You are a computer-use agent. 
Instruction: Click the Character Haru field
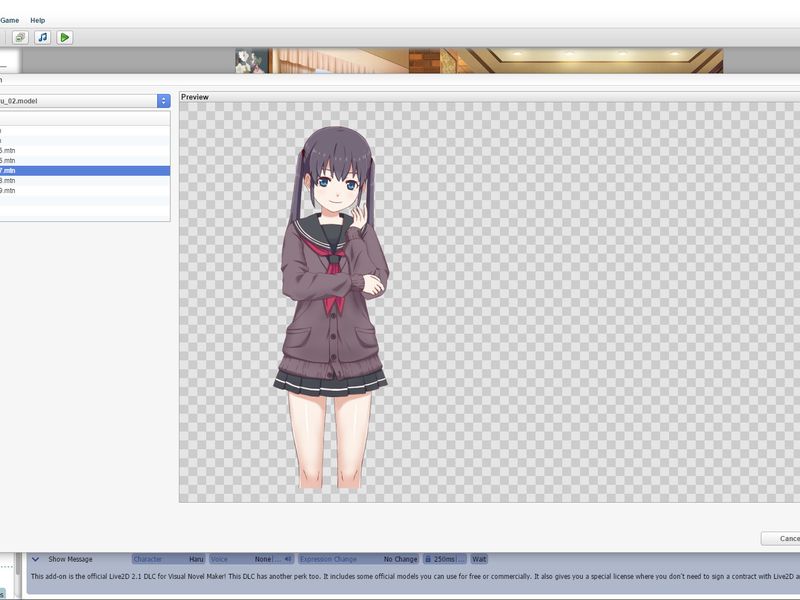pyautogui.click(x=168, y=559)
